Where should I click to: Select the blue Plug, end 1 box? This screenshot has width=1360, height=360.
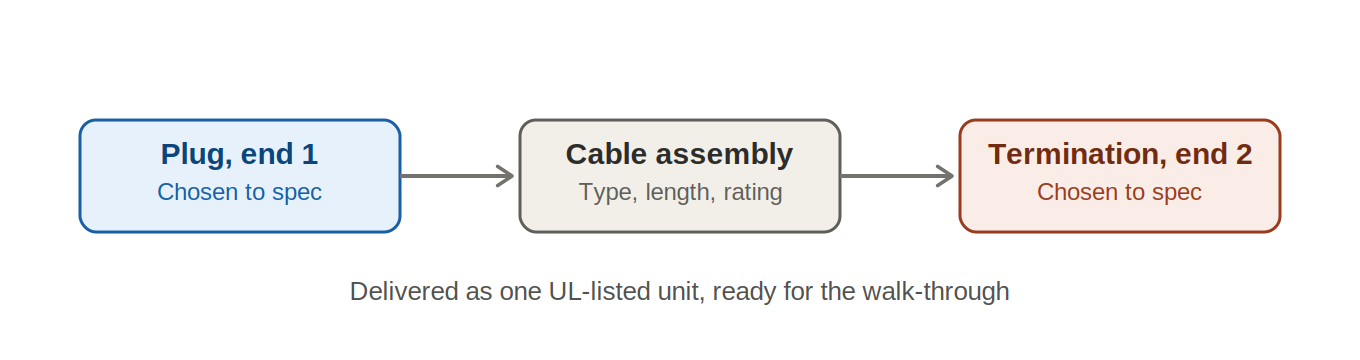[x=240, y=176]
